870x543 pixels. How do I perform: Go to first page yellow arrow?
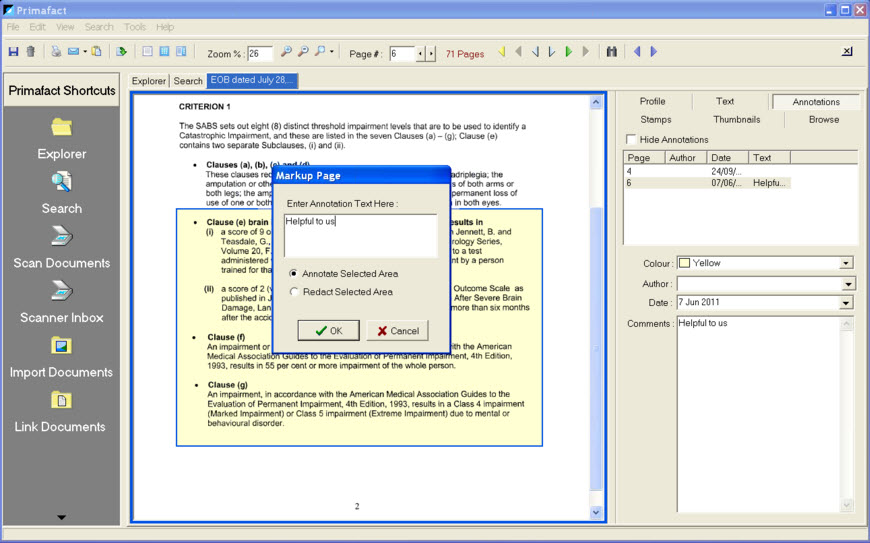pos(502,52)
